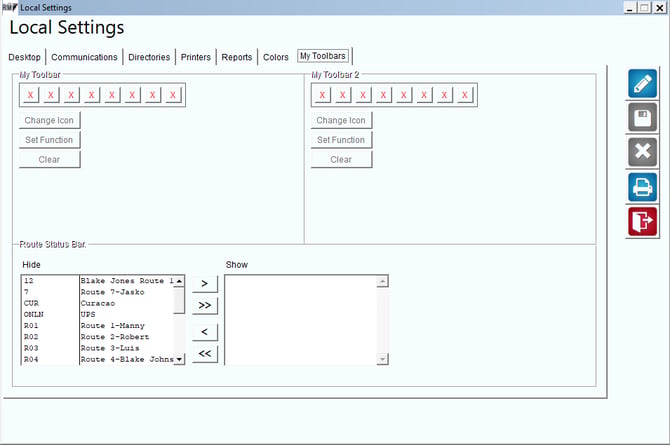
Task: Click inside the empty Show list box
Action: (x=301, y=320)
